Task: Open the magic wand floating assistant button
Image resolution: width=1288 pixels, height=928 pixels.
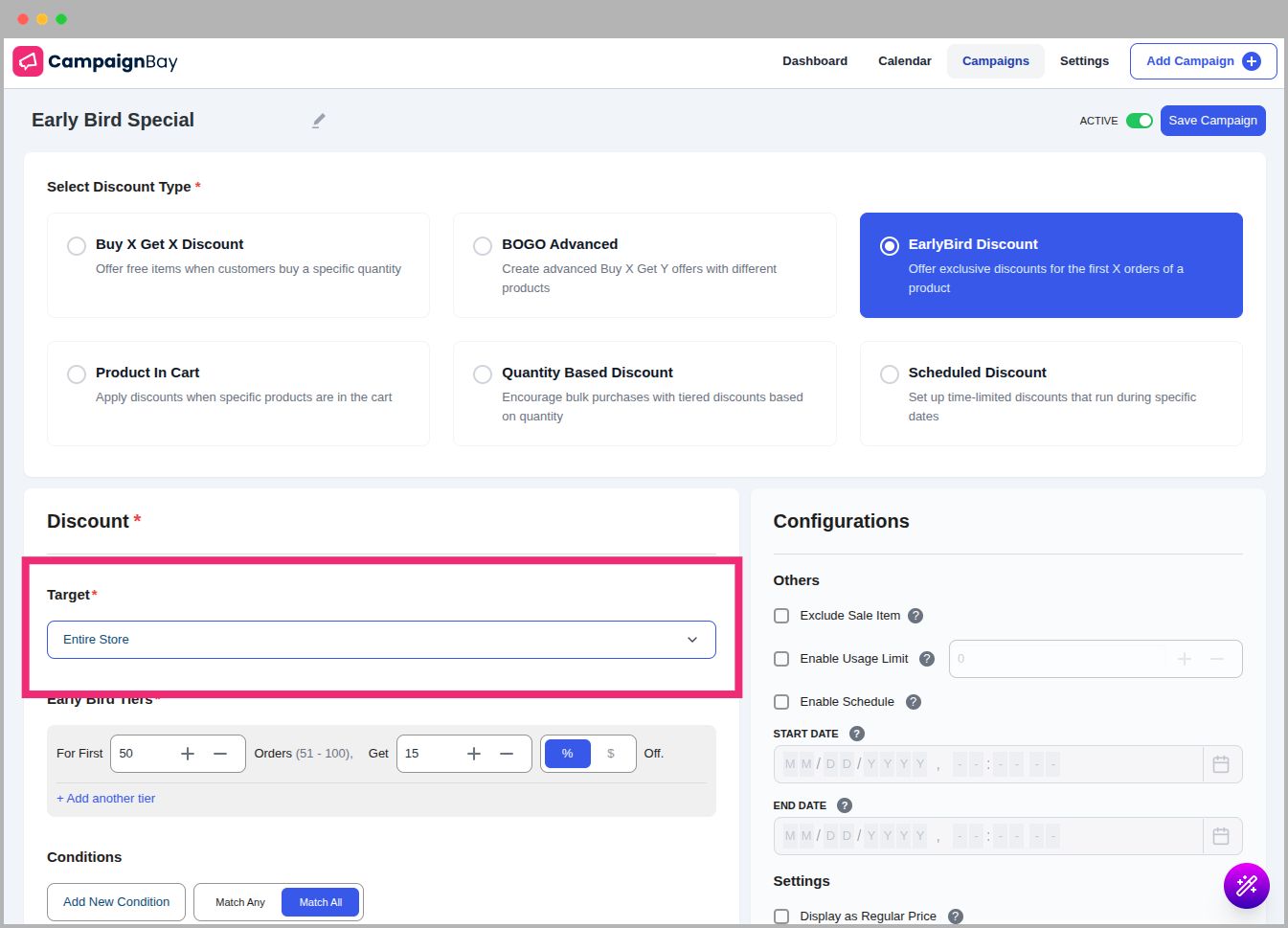Action: point(1246,886)
